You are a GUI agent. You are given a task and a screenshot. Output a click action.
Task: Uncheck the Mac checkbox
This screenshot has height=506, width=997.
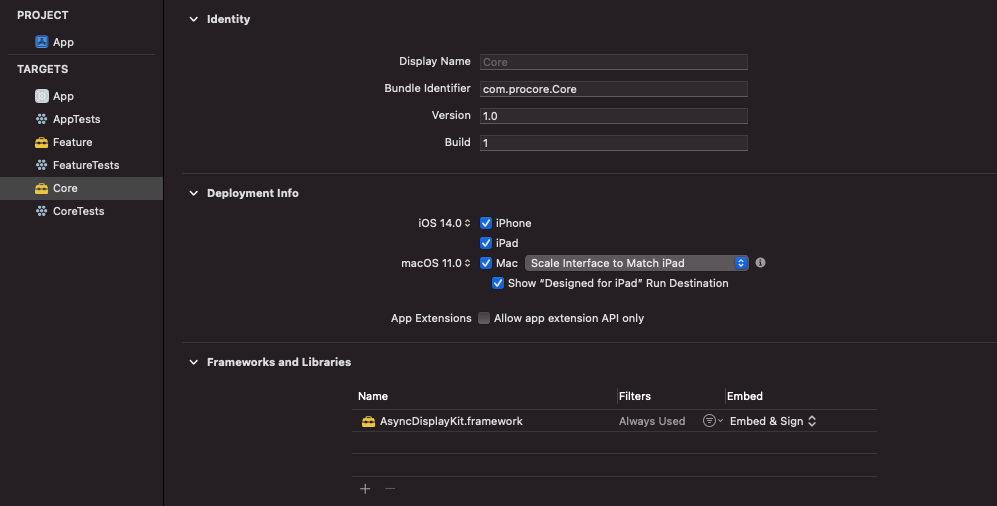[486, 263]
